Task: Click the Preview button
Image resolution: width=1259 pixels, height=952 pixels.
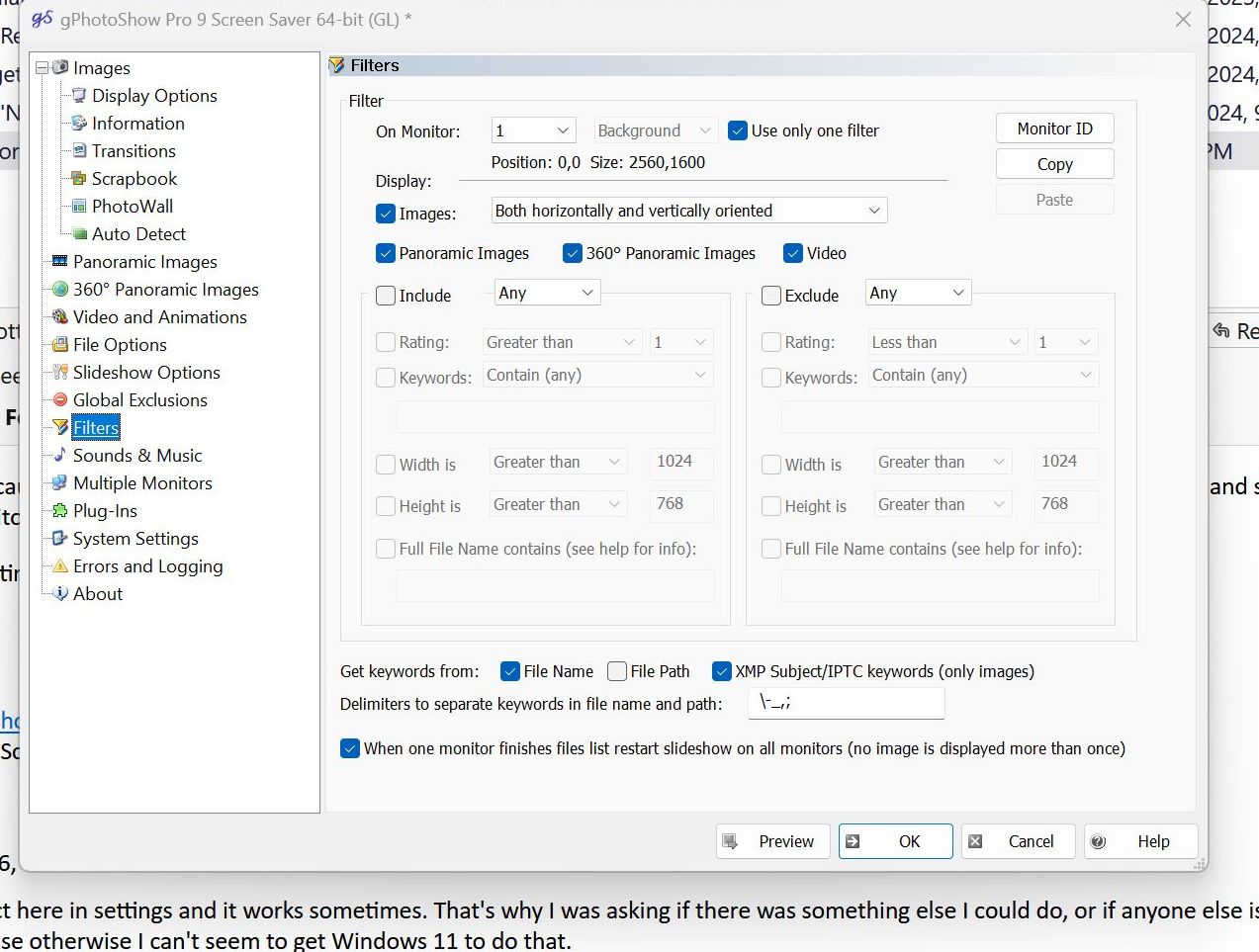Action: coord(773,841)
